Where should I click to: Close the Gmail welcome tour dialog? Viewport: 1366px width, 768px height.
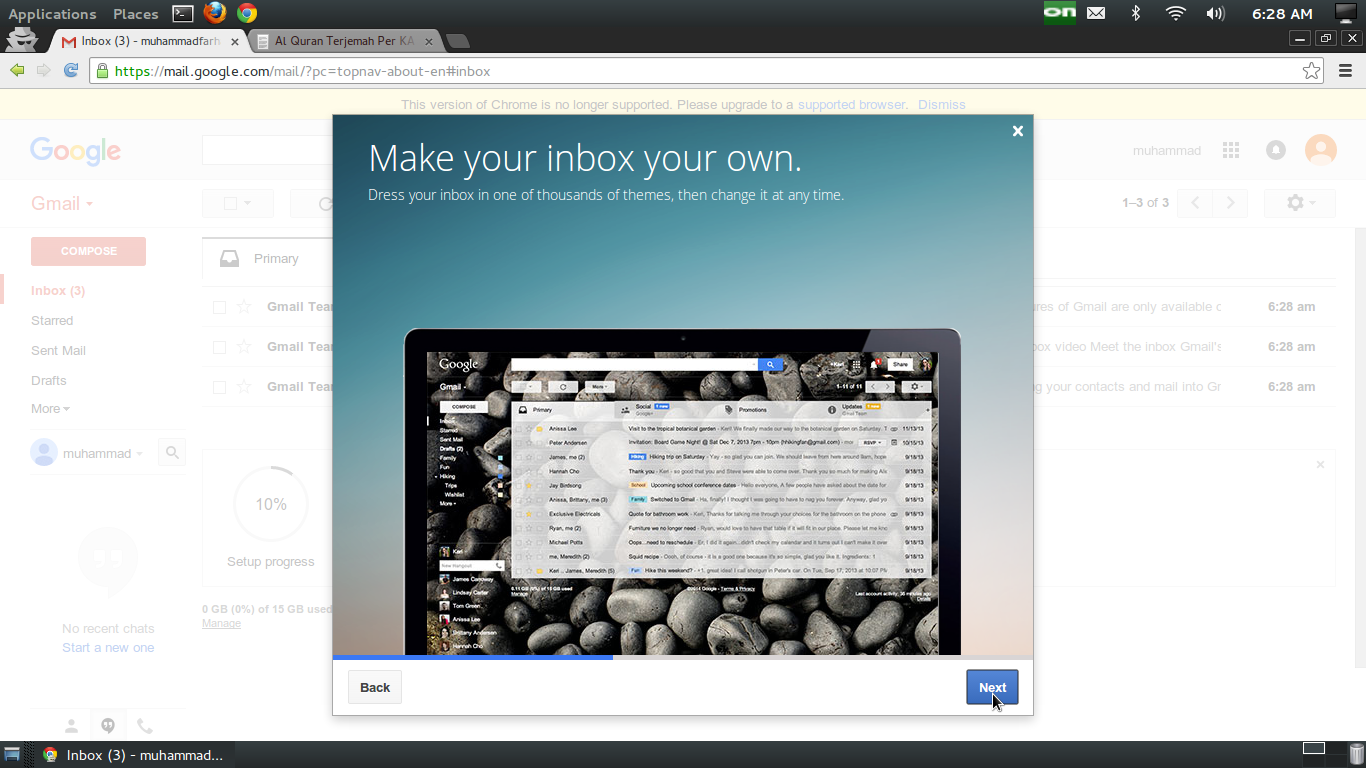pos(1018,131)
